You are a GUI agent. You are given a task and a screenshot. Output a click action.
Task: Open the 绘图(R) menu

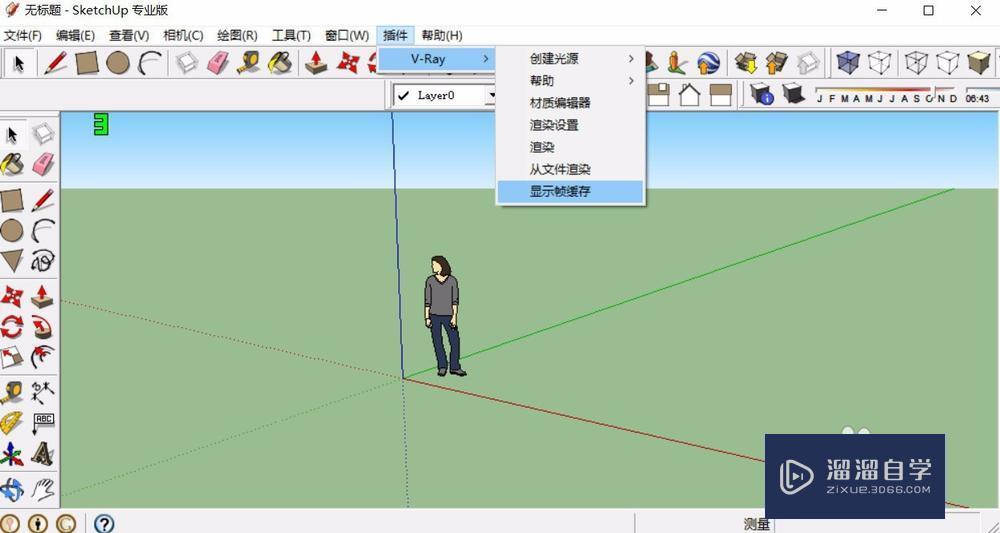pos(237,36)
